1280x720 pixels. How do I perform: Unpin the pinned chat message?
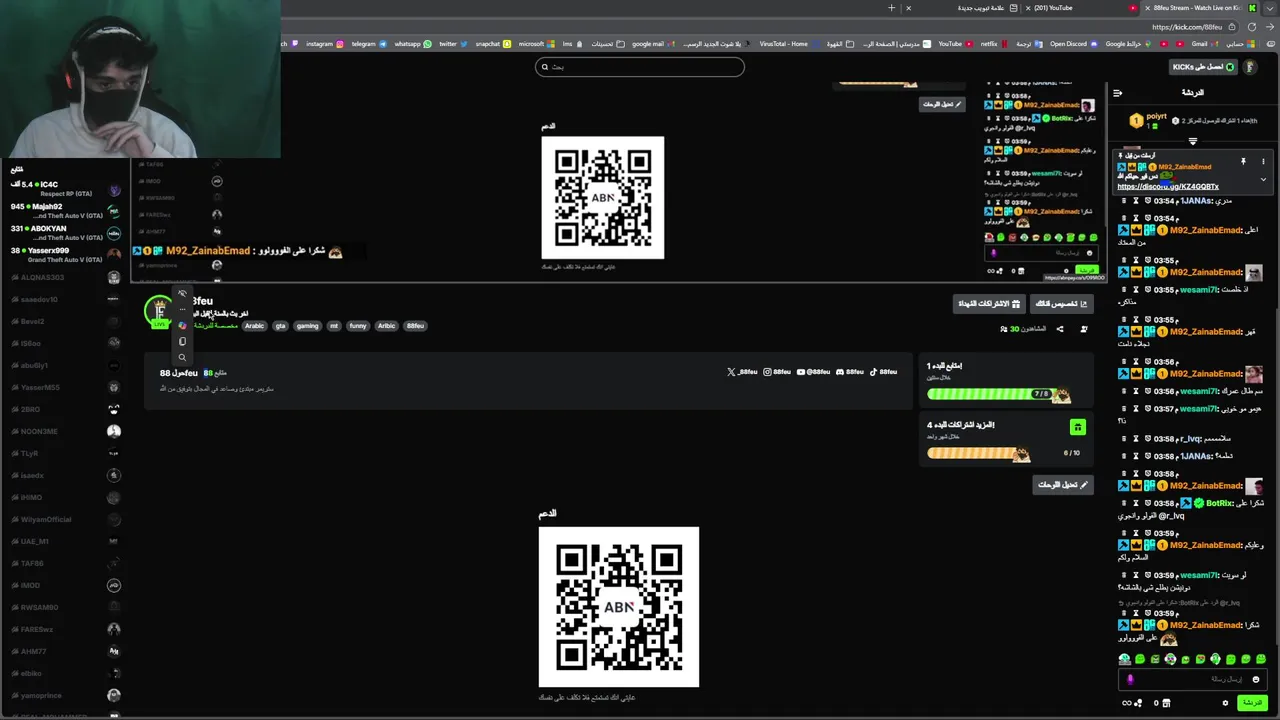1243,161
